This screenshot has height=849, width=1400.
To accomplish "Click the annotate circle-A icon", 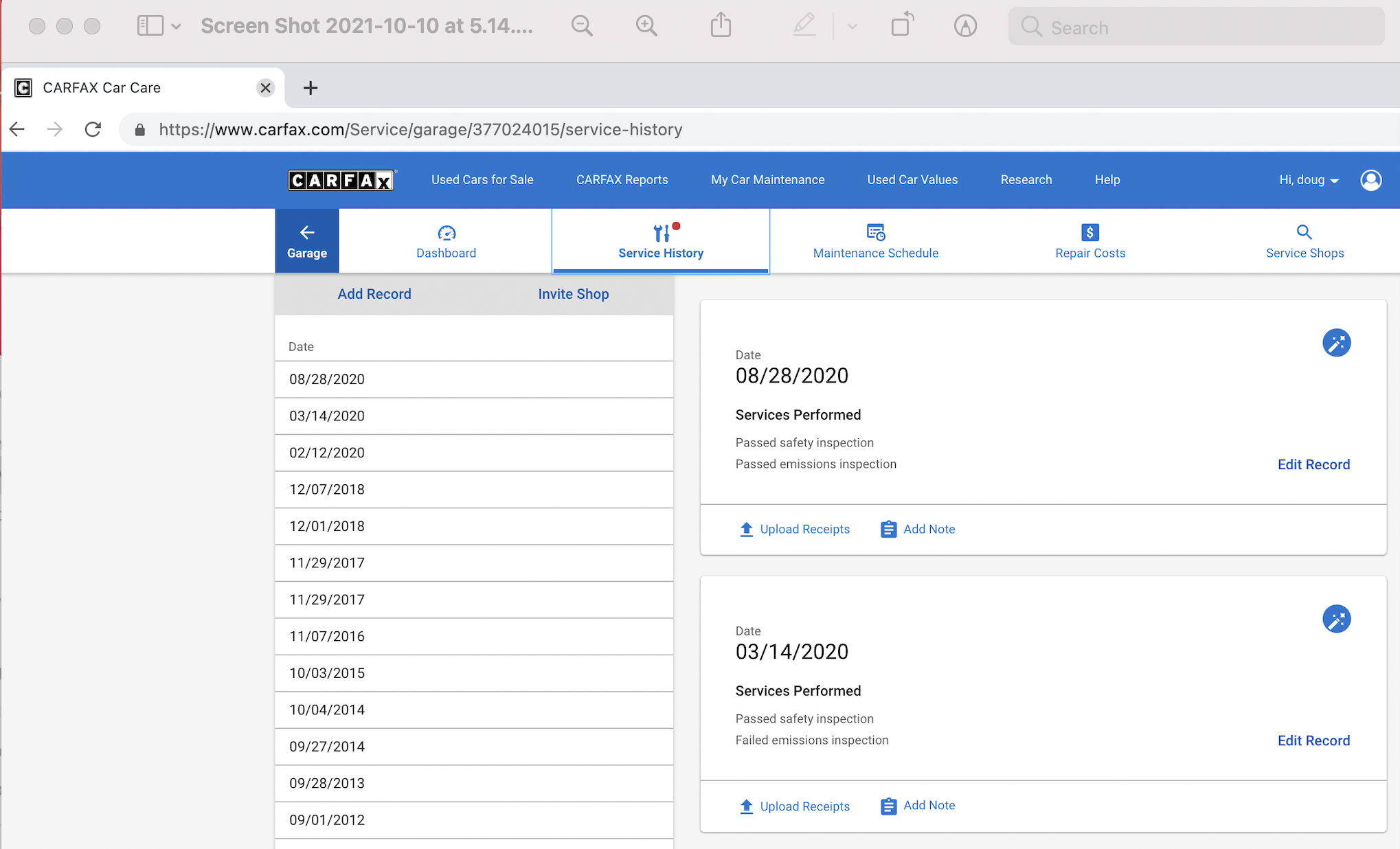I will (965, 26).
